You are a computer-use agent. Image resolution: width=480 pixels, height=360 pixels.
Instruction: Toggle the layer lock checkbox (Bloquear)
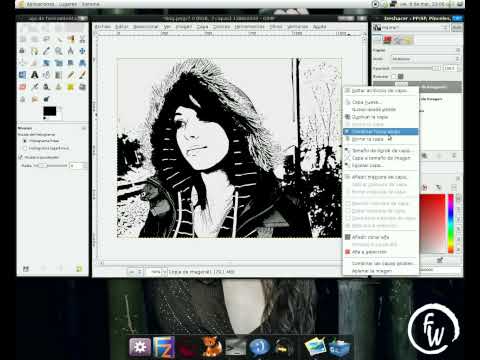point(394,76)
